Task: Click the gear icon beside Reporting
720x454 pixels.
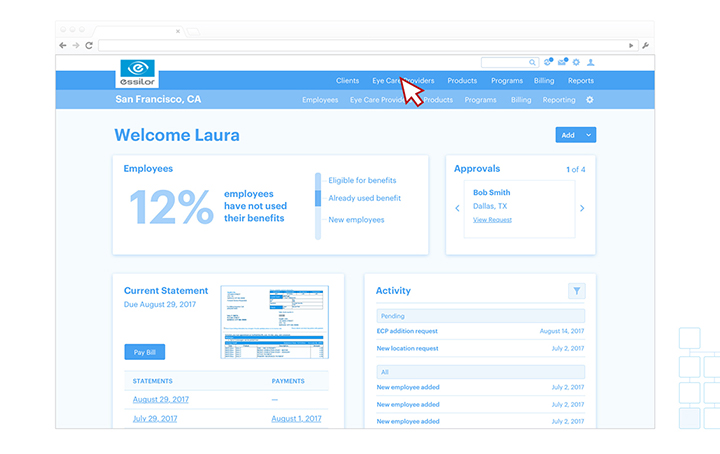Action: (589, 100)
